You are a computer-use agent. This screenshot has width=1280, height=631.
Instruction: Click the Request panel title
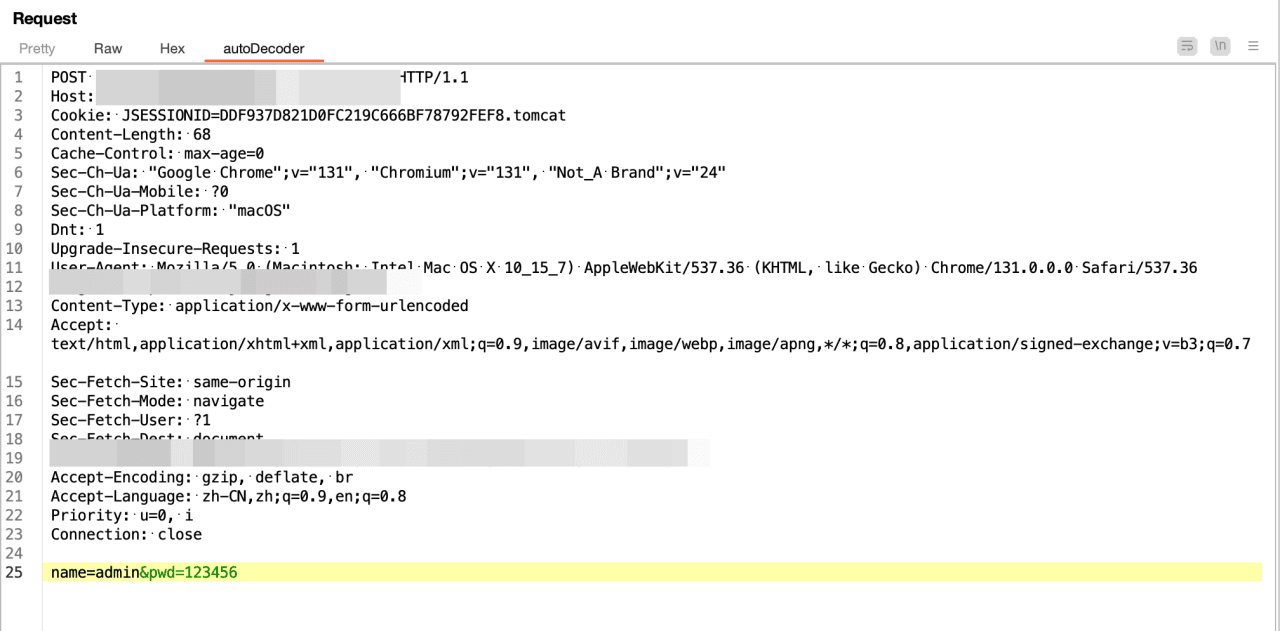45,19
